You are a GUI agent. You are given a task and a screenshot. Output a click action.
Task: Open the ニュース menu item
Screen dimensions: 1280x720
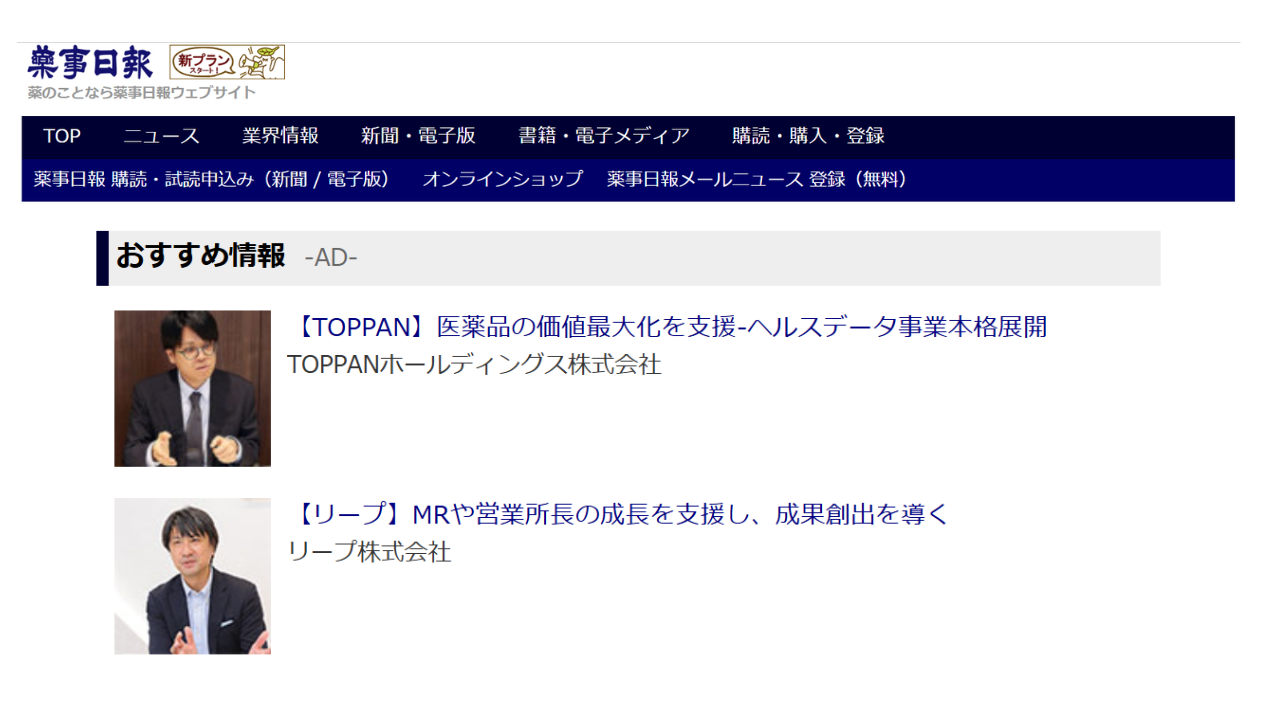click(161, 136)
